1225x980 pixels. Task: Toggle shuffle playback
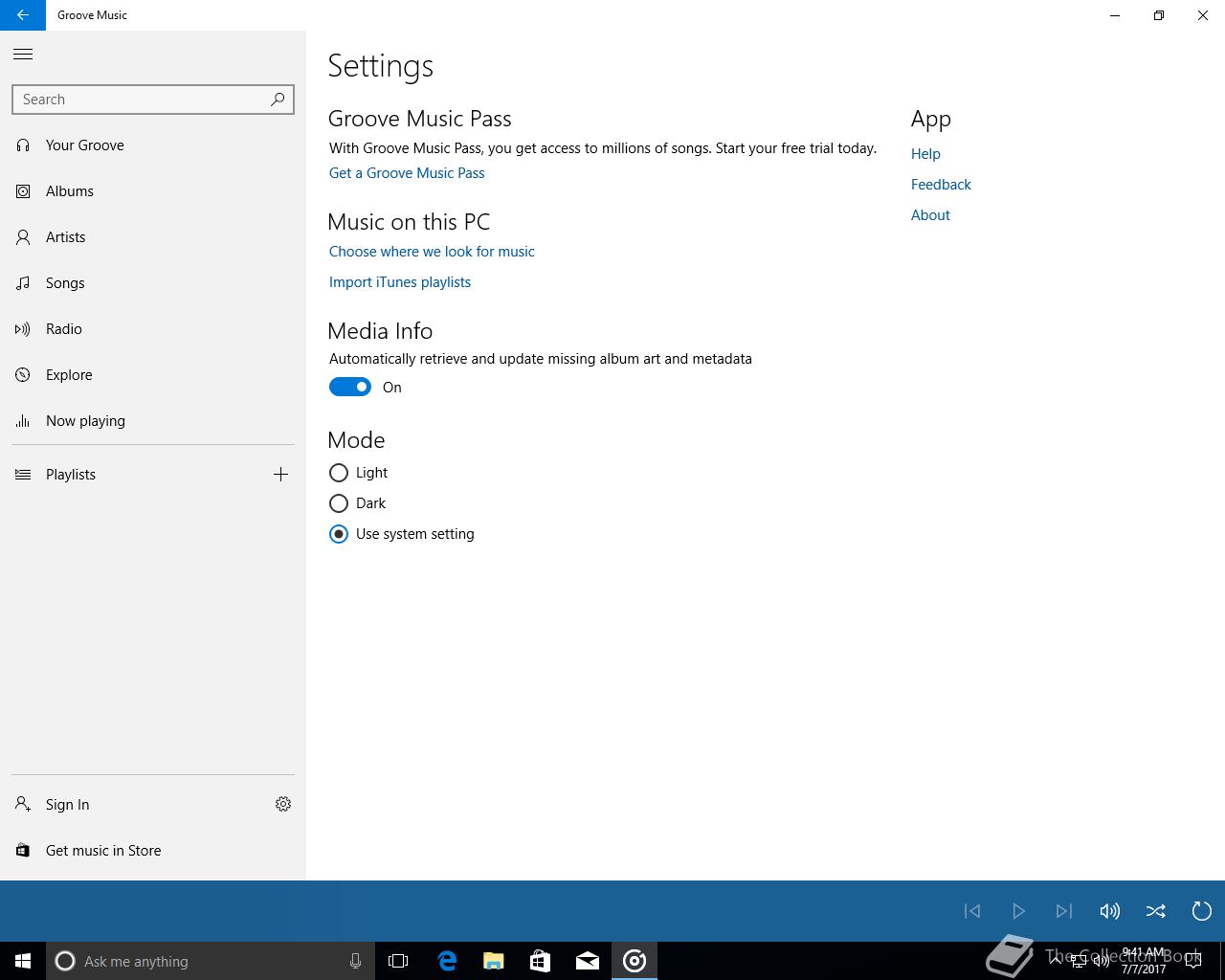pos(1156,911)
